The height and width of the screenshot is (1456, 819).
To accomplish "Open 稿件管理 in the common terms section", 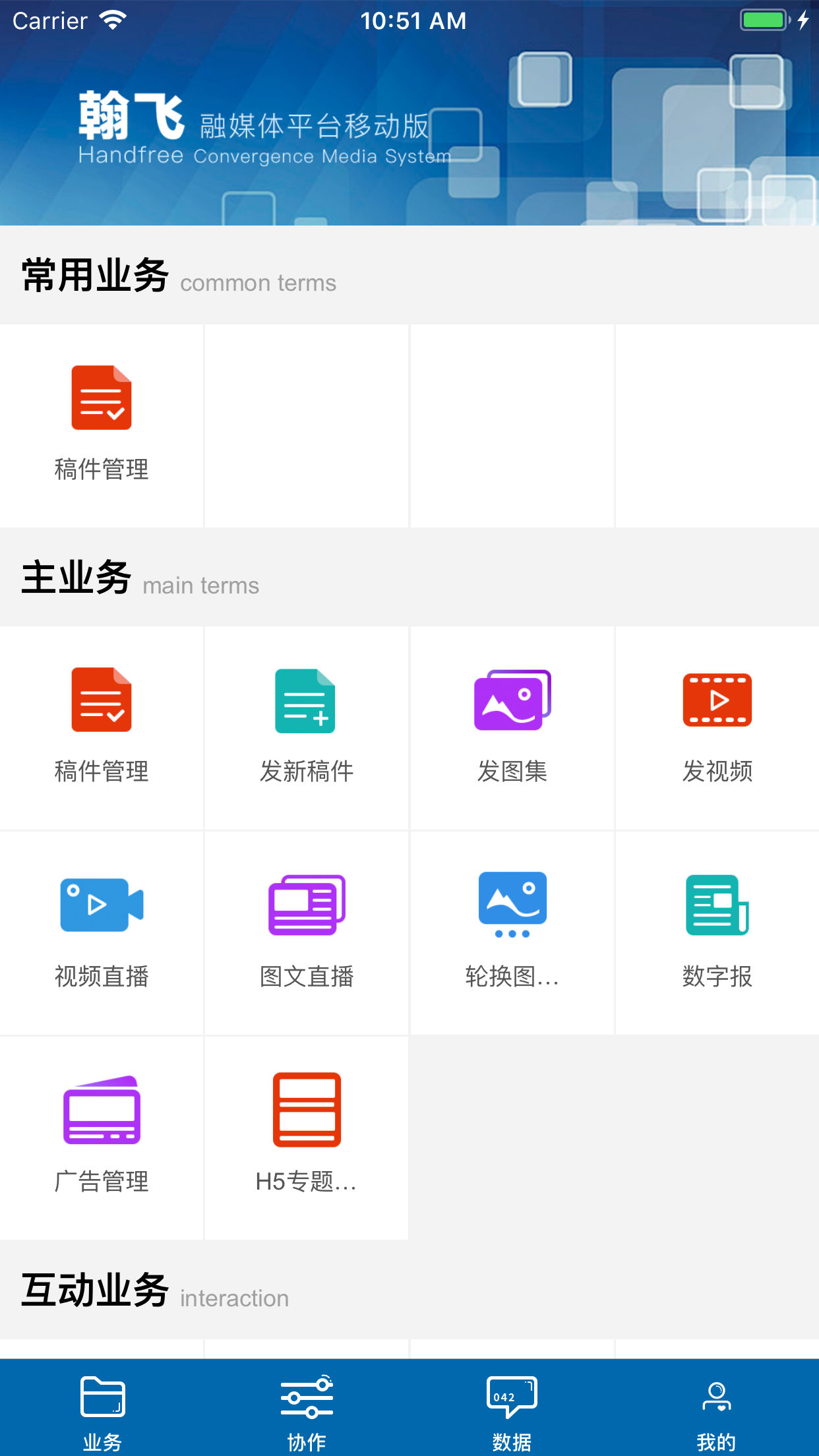I will [102, 398].
